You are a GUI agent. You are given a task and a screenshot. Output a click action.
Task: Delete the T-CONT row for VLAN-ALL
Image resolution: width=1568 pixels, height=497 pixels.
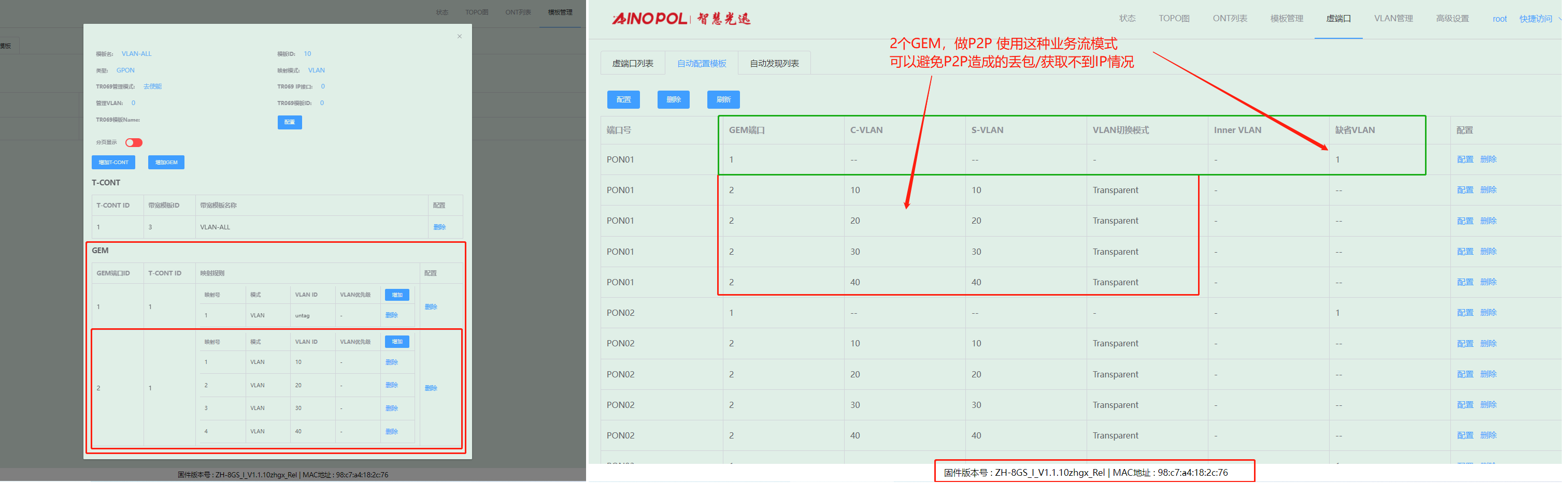pos(439,227)
